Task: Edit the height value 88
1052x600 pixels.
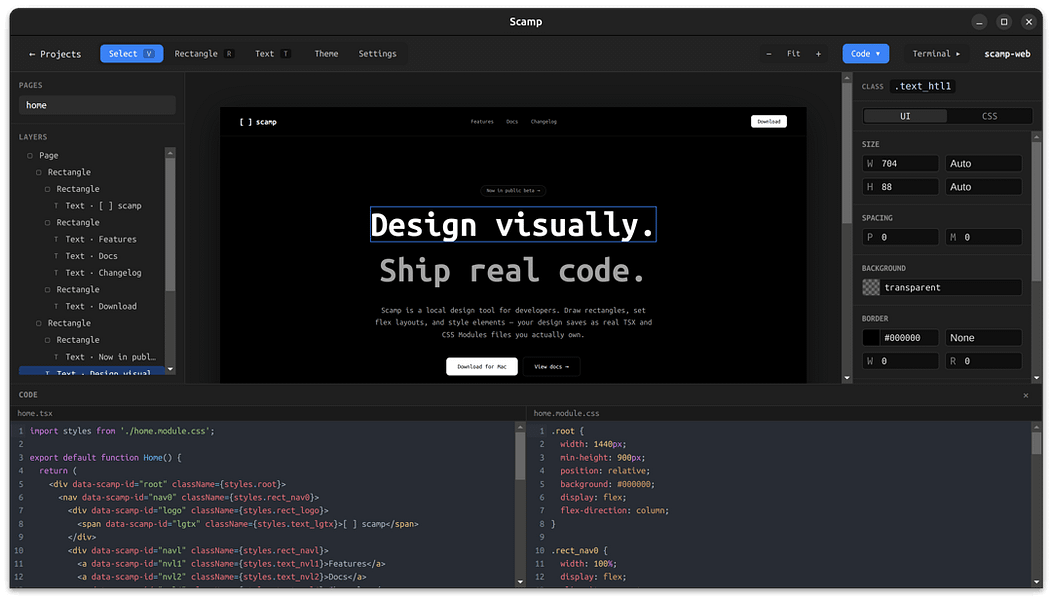Action: pyautogui.click(x=900, y=187)
